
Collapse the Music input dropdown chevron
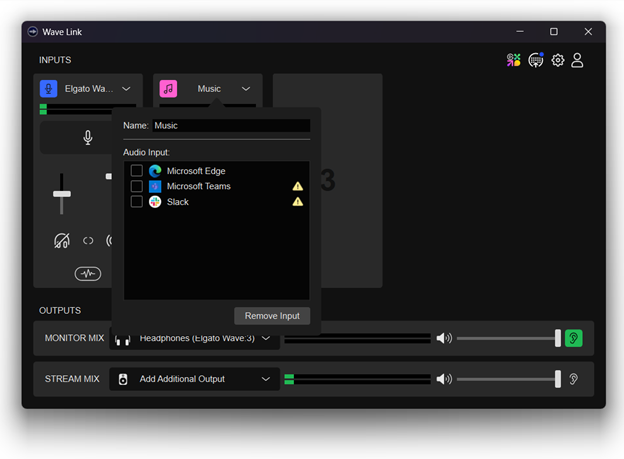pos(246,89)
